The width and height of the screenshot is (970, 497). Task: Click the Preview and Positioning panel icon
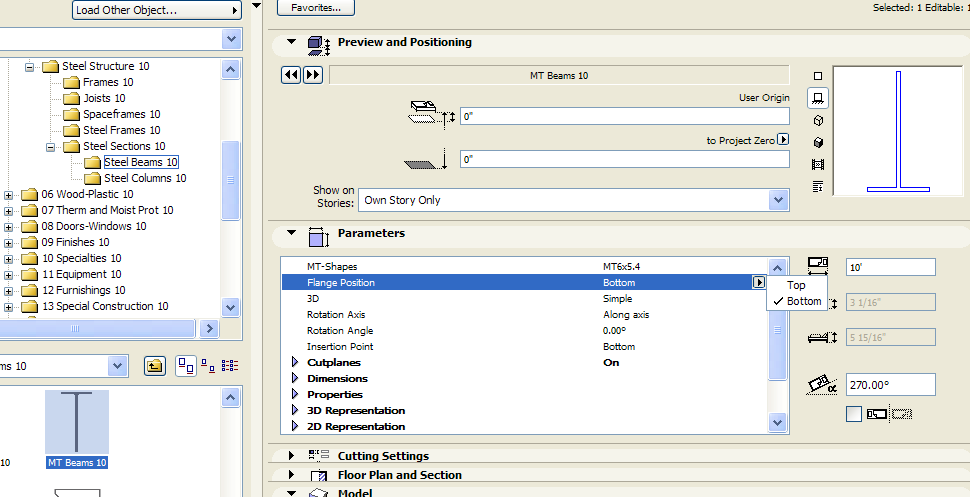(x=319, y=45)
